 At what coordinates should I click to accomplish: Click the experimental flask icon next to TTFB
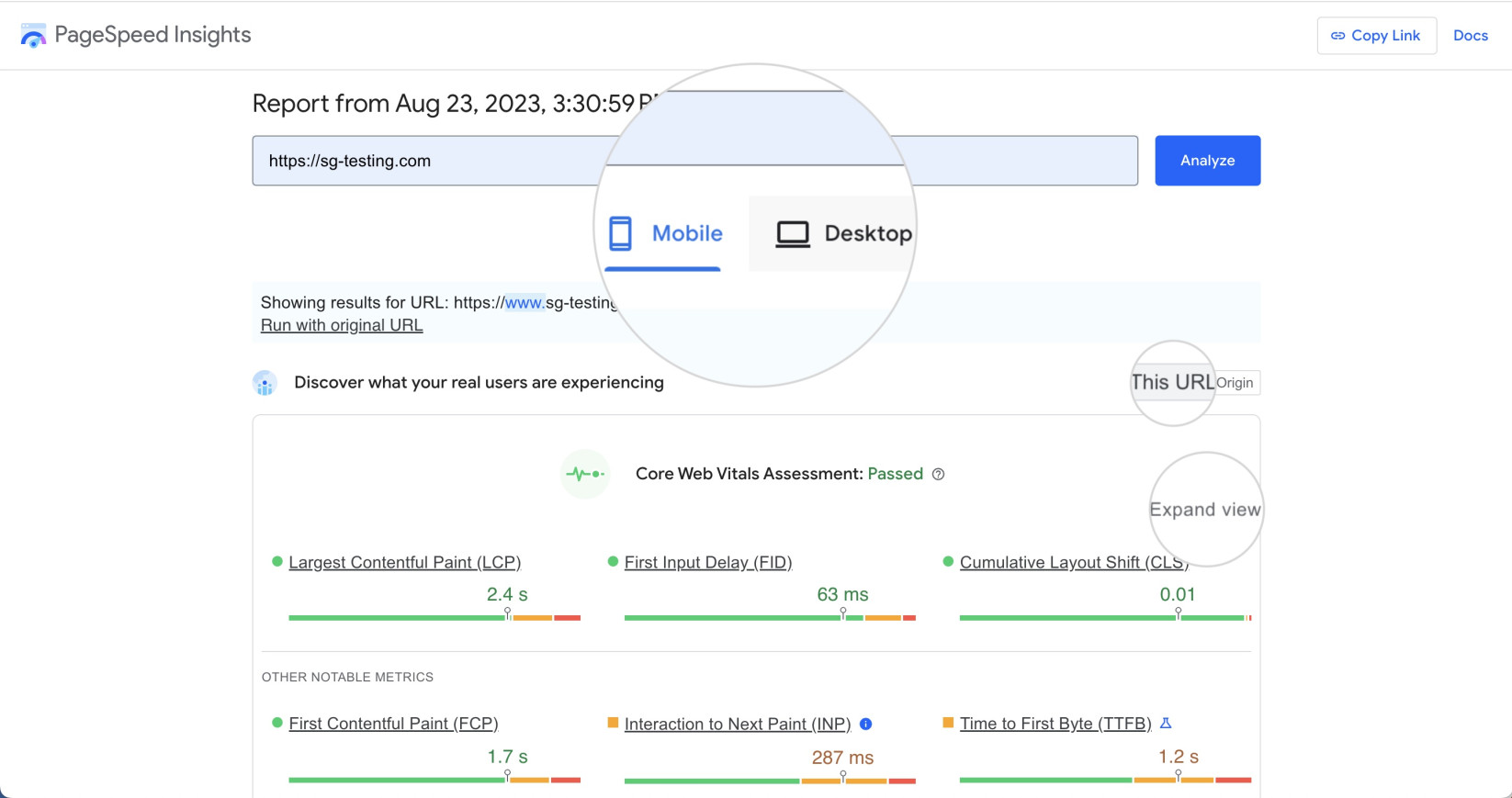(x=1166, y=724)
